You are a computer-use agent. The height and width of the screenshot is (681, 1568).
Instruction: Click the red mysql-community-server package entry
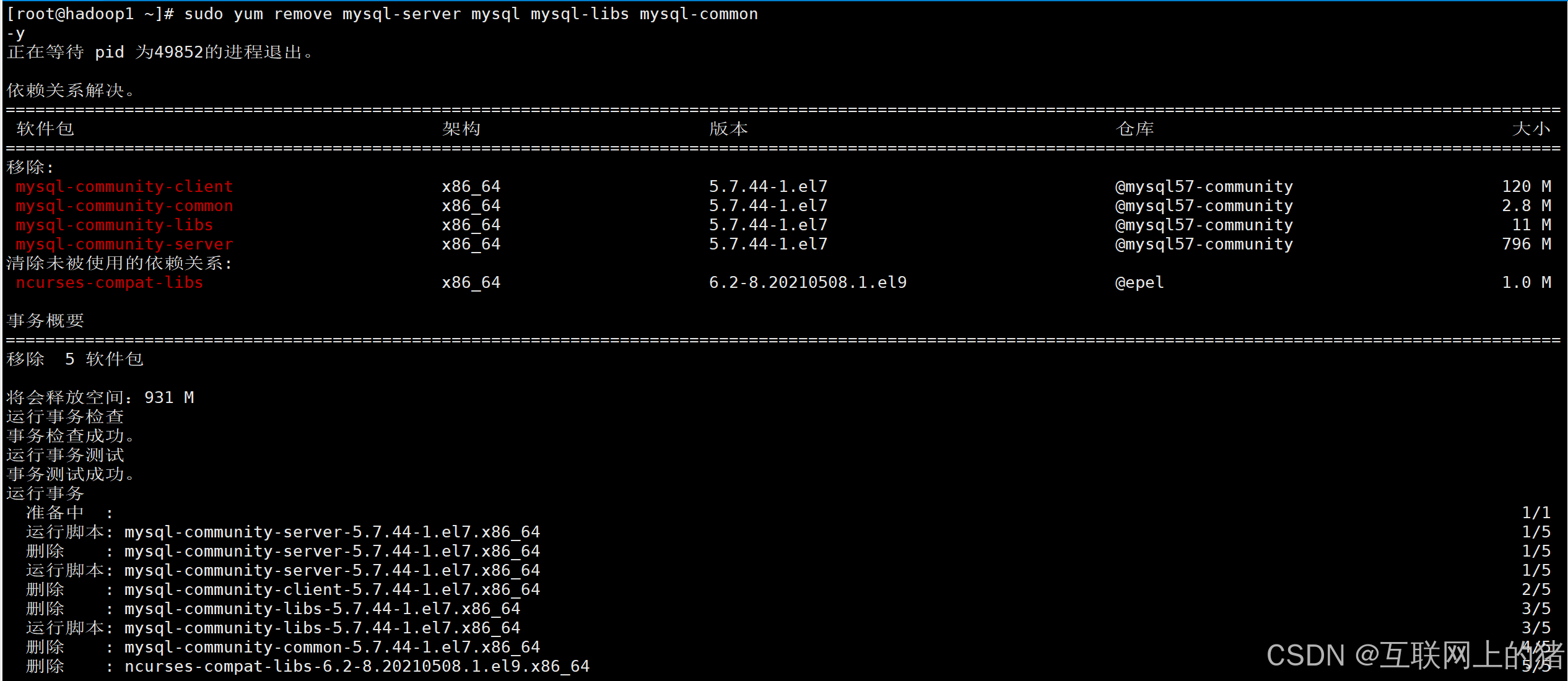124,244
